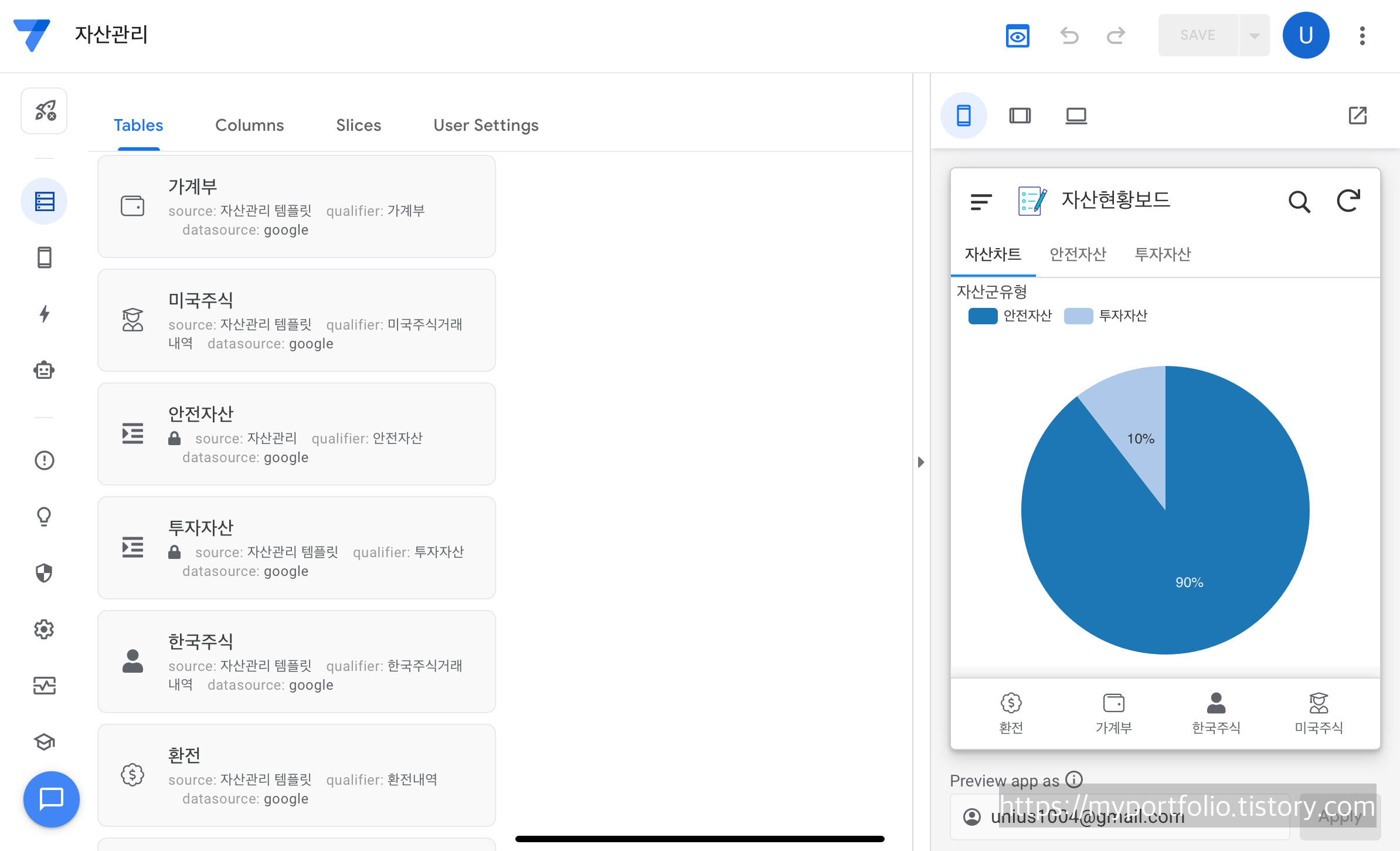Click the dark blue 안전자산 legend swatch

pos(983,316)
